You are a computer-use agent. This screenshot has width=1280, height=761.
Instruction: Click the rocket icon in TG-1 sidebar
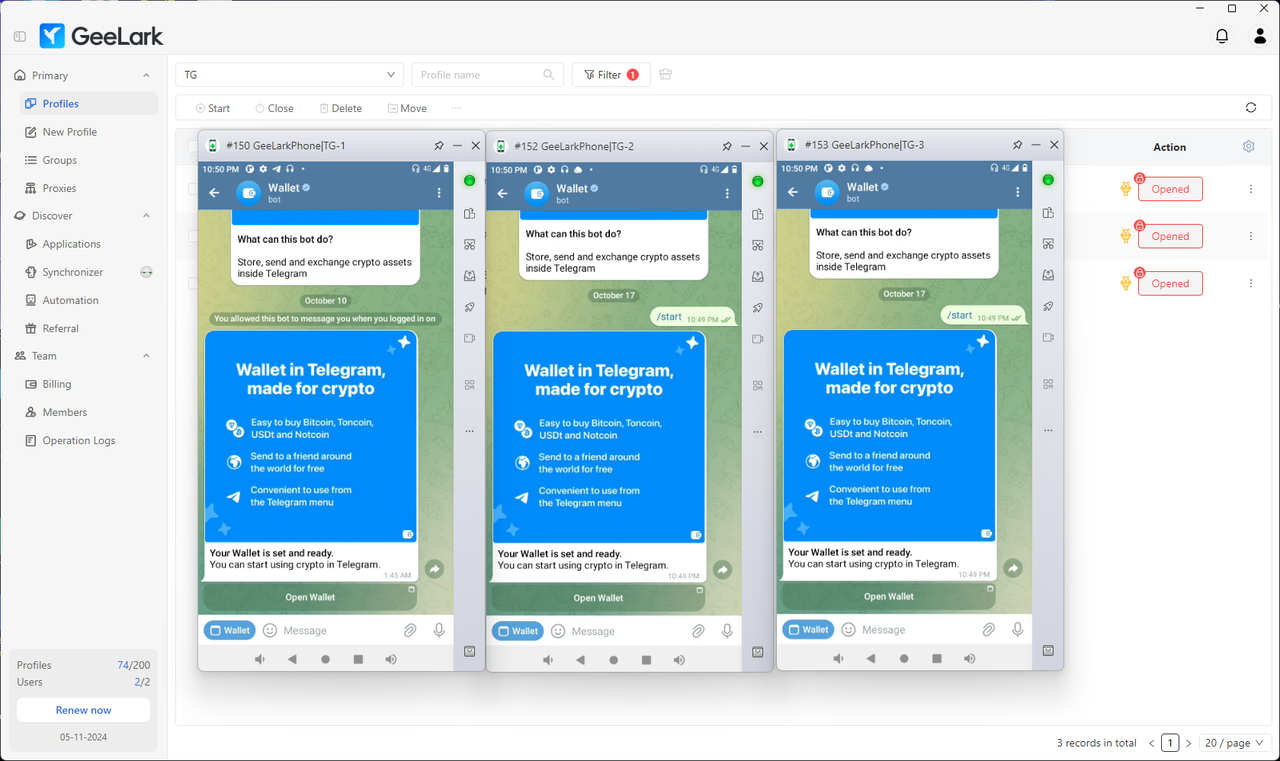(x=469, y=307)
